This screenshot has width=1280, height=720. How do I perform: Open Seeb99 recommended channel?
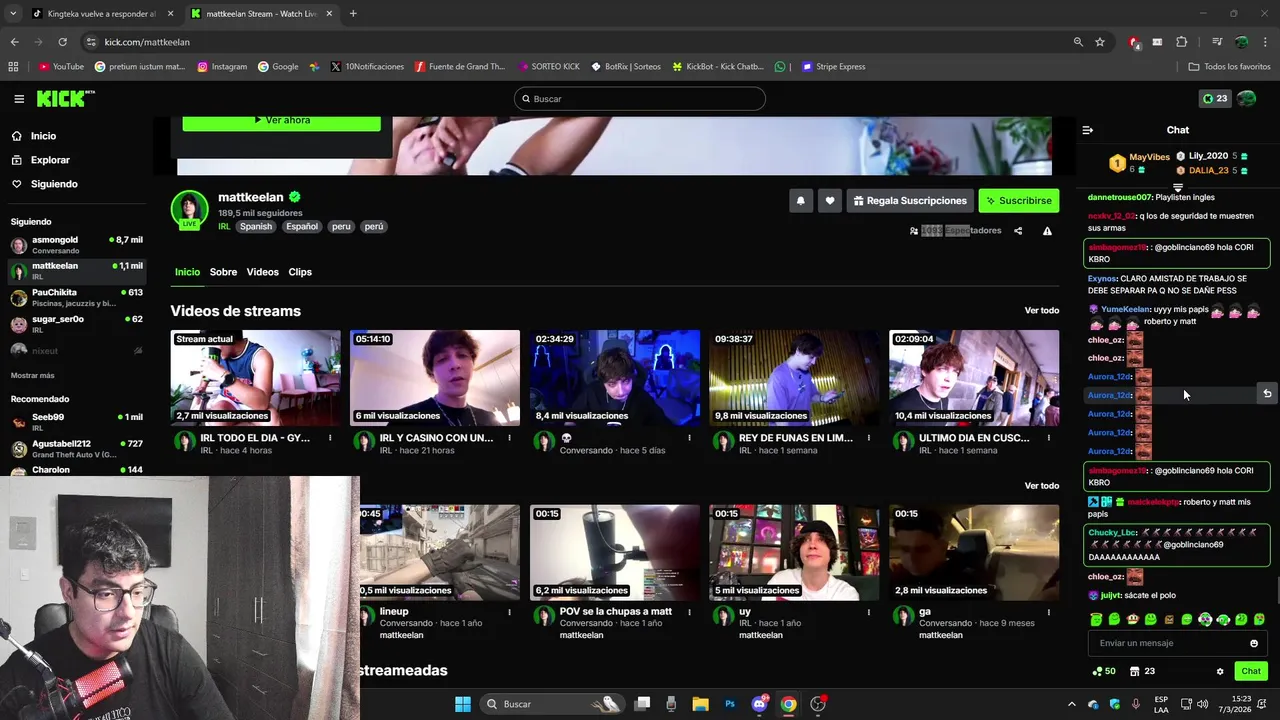[x=76, y=421]
